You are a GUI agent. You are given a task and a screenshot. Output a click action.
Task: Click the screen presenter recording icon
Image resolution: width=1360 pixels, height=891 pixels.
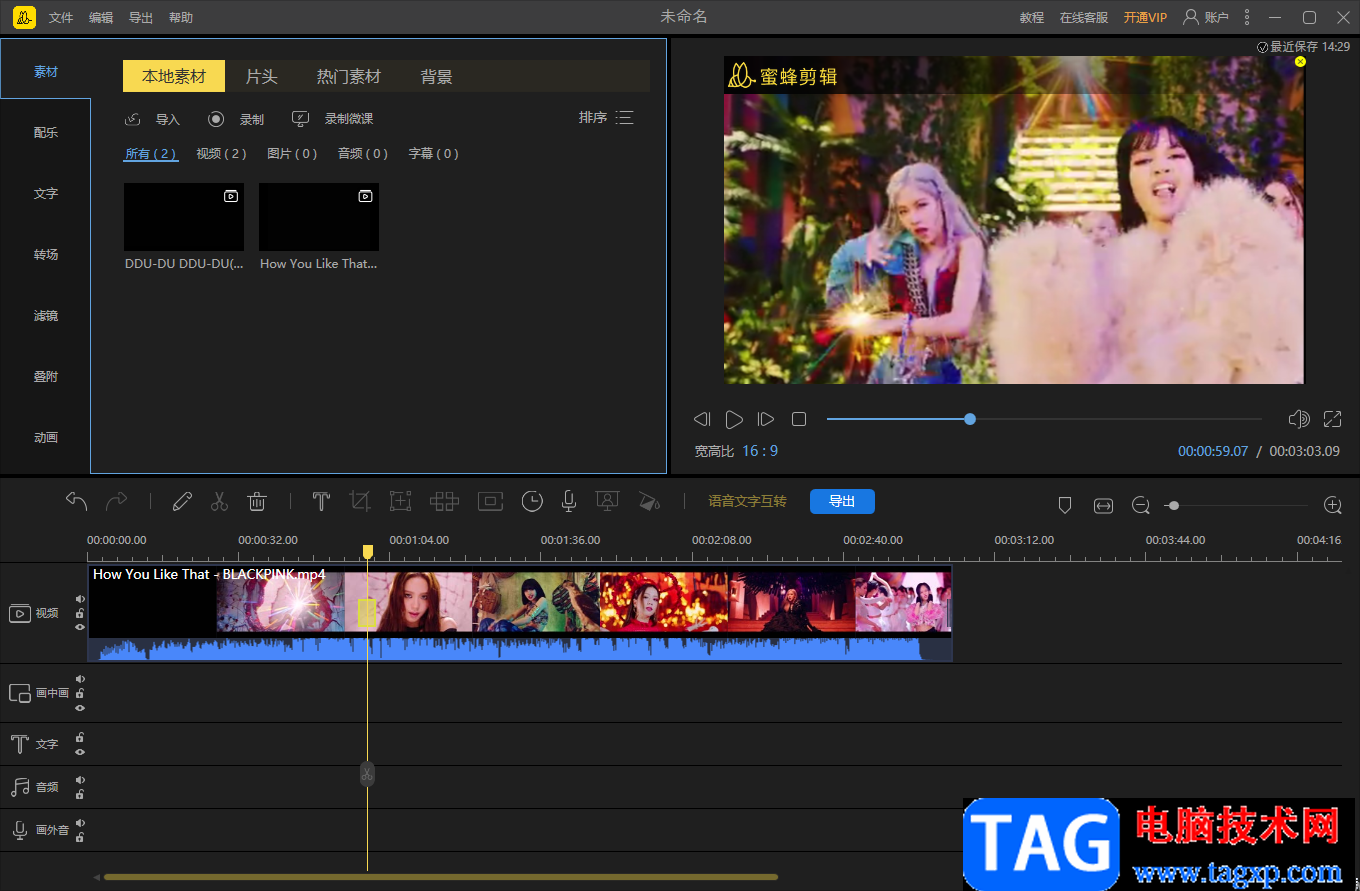click(606, 501)
